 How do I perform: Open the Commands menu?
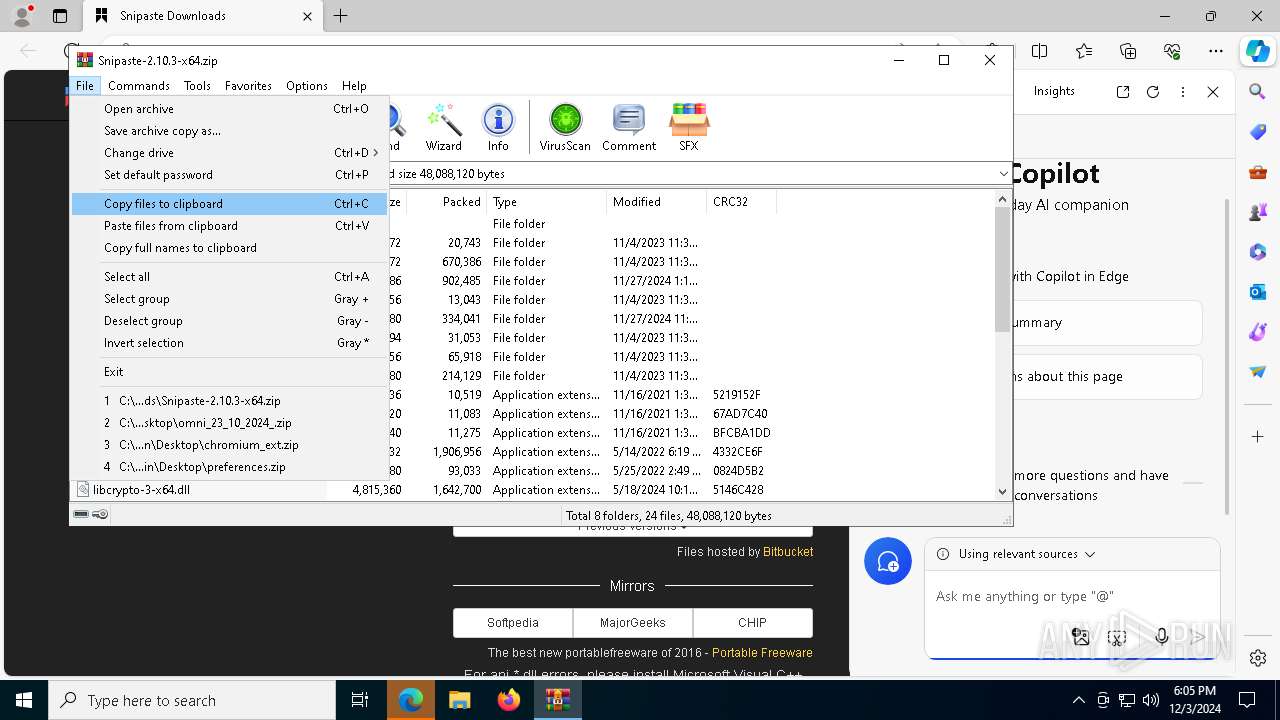click(x=139, y=86)
